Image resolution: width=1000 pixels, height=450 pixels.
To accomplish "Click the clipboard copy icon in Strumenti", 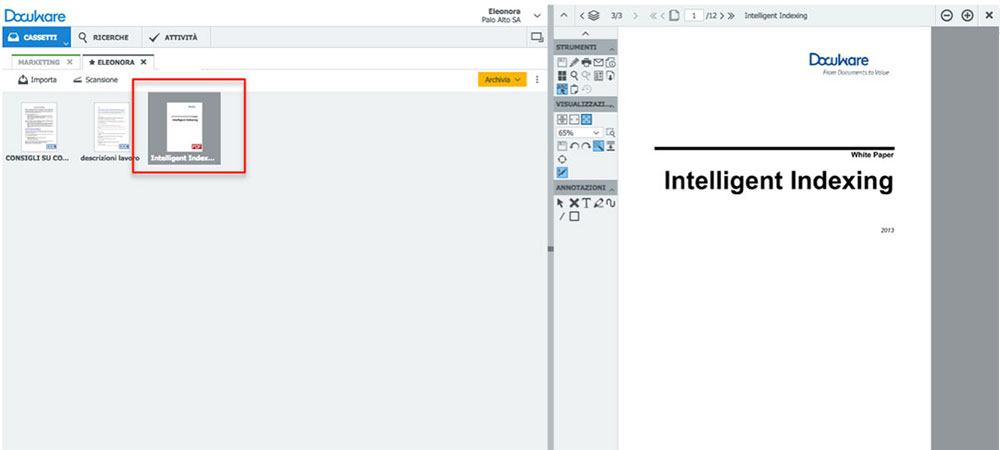I will point(574,89).
